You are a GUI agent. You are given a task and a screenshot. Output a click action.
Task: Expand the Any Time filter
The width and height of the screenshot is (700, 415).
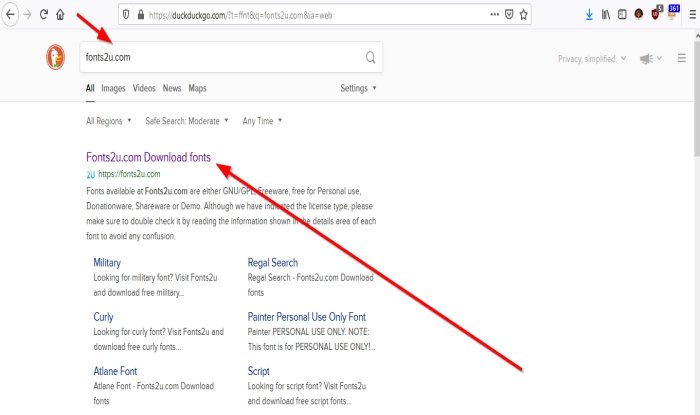(262, 121)
